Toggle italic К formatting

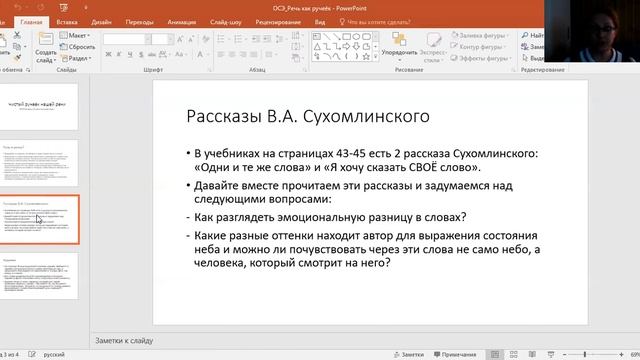[119, 54]
